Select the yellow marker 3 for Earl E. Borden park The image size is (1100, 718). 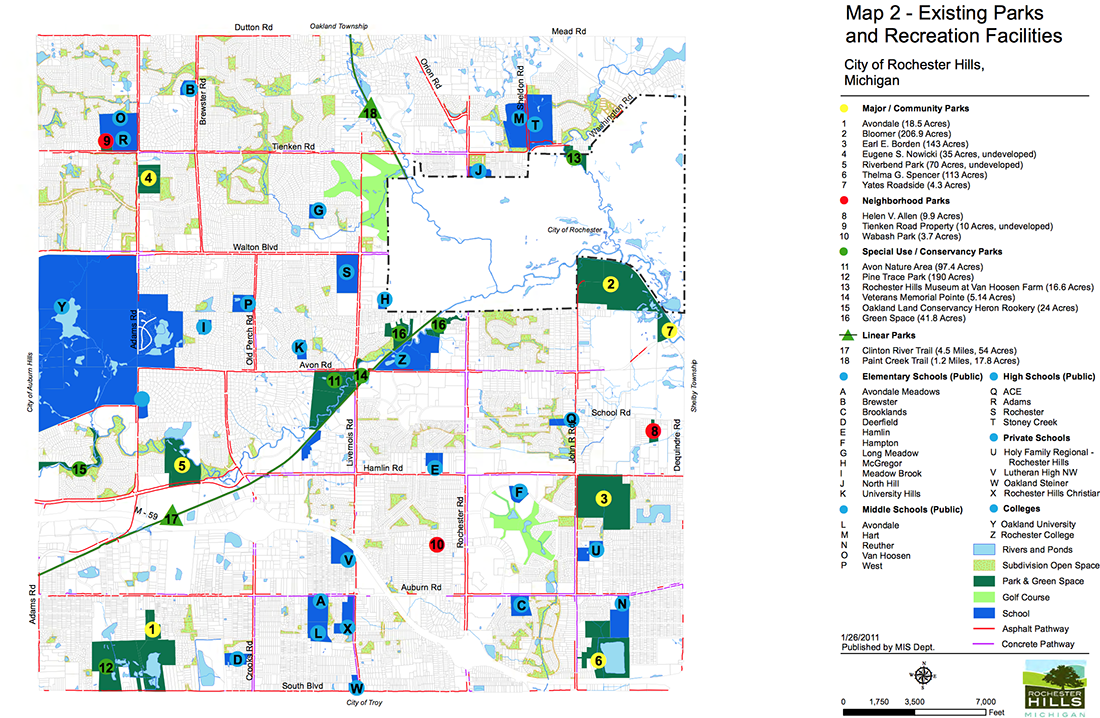point(603,499)
